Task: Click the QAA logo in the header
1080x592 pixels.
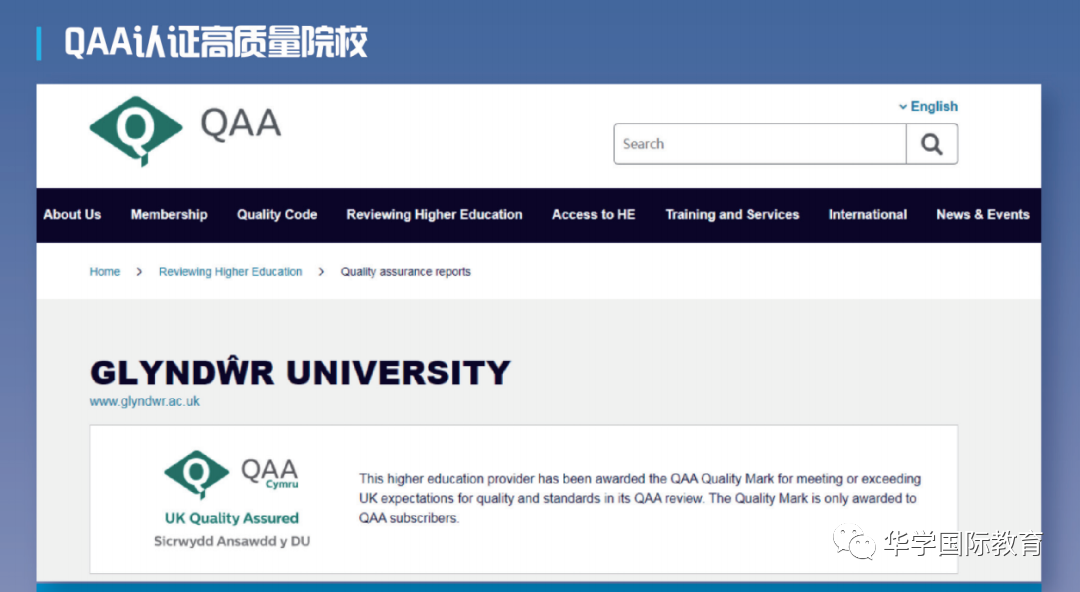Action: (x=185, y=130)
